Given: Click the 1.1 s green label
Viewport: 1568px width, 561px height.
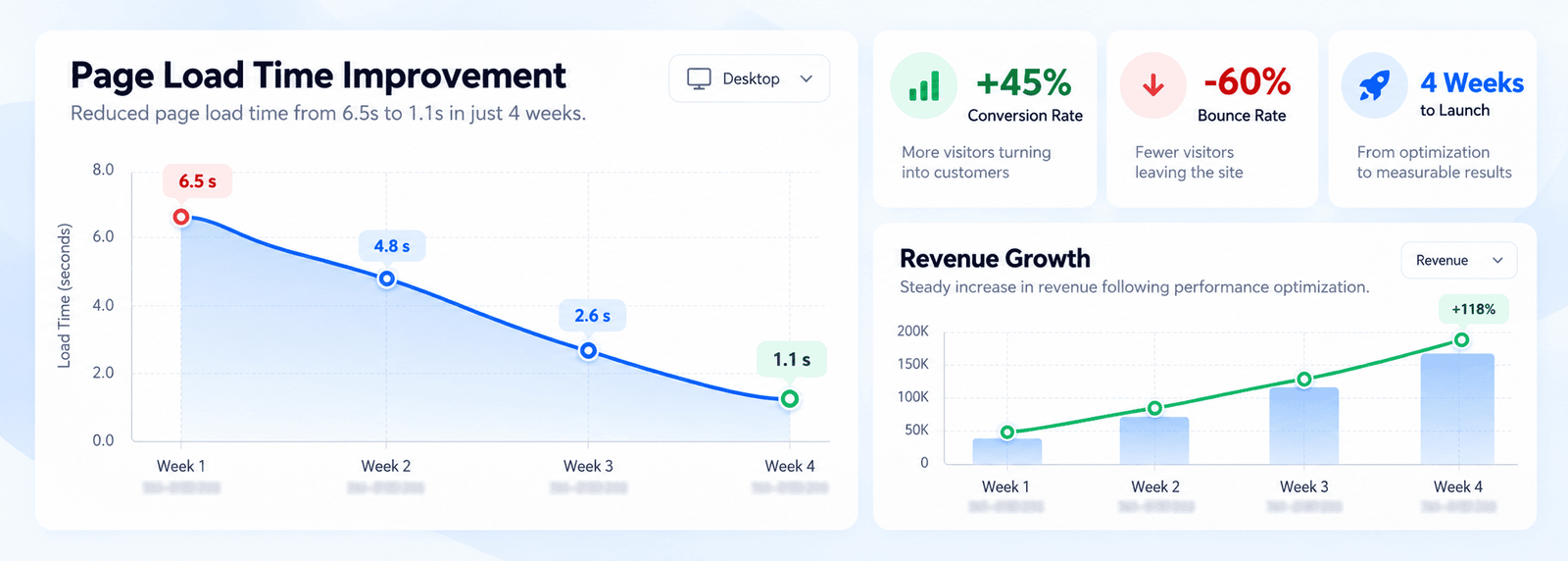Looking at the screenshot, I should tap(792, 360).
